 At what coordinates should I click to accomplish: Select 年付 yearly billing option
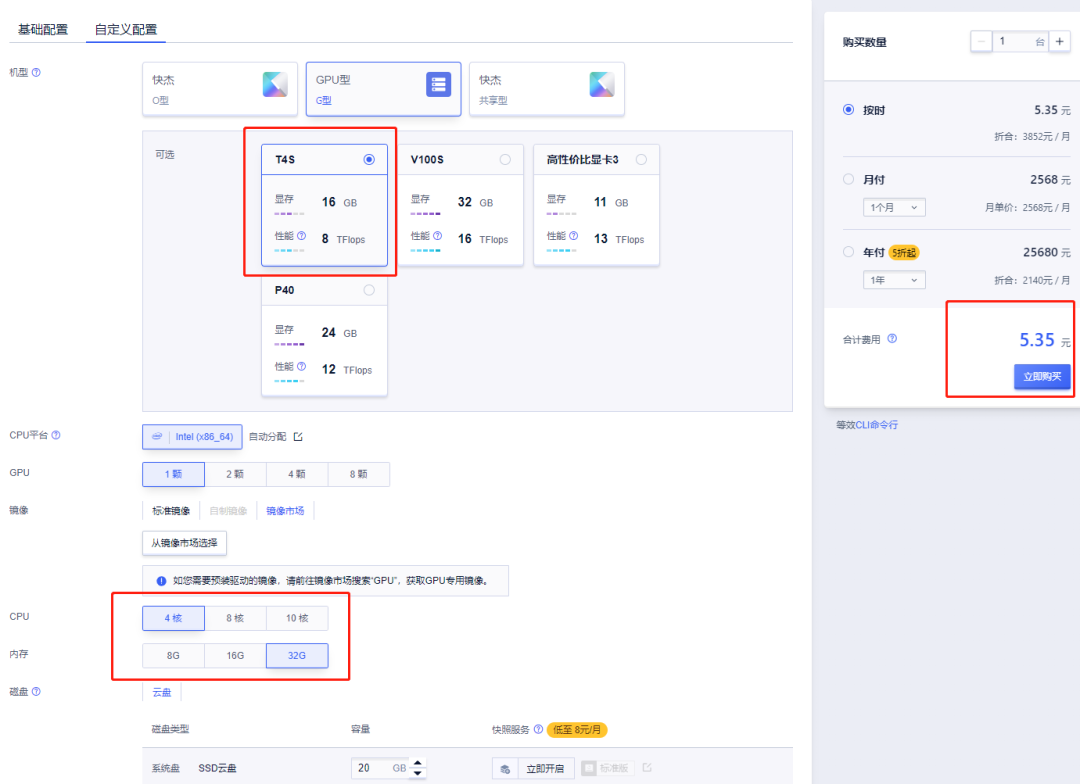[x=849, y=251]
